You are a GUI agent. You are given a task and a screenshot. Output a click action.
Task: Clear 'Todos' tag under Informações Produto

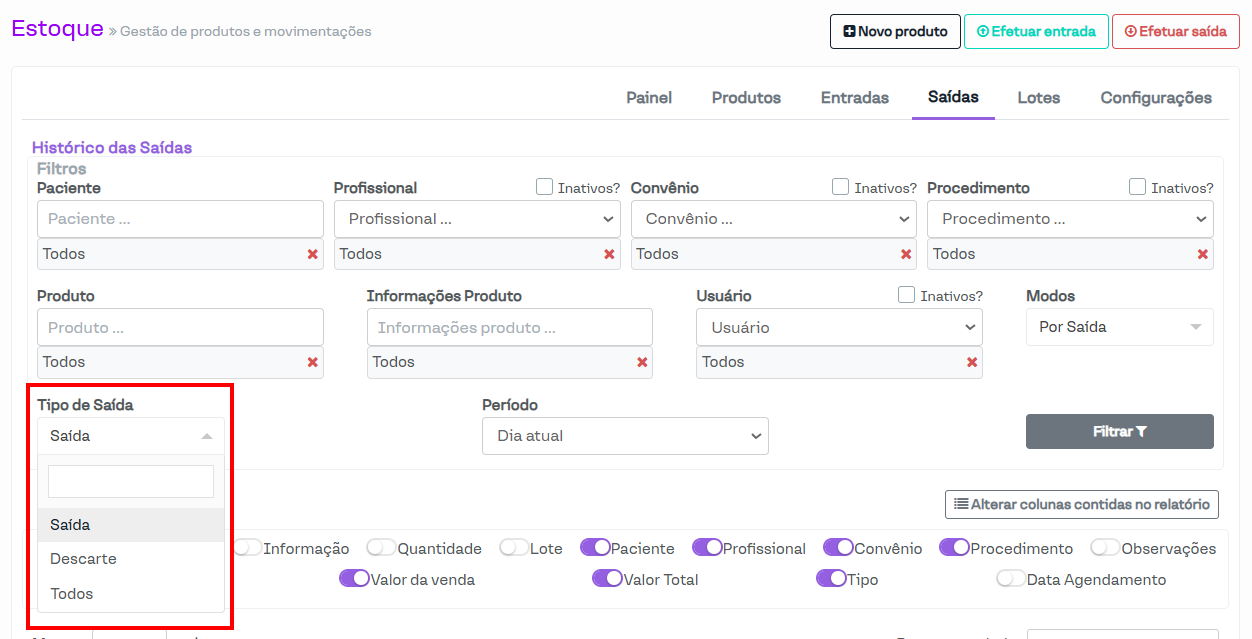pyautogui.click(x=642, y=362)
